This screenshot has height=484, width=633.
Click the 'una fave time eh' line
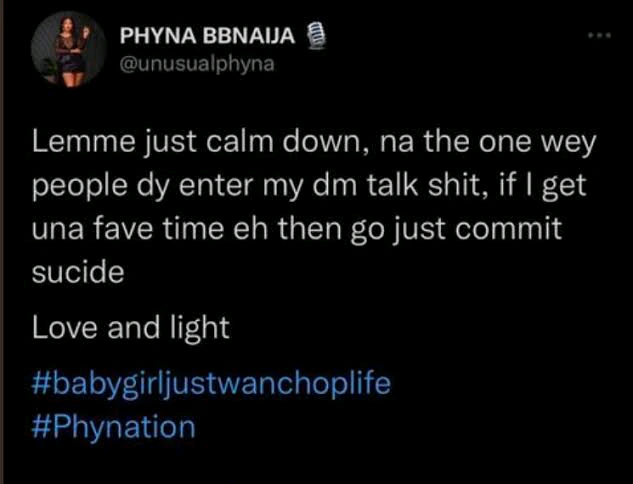coord(149,229)
